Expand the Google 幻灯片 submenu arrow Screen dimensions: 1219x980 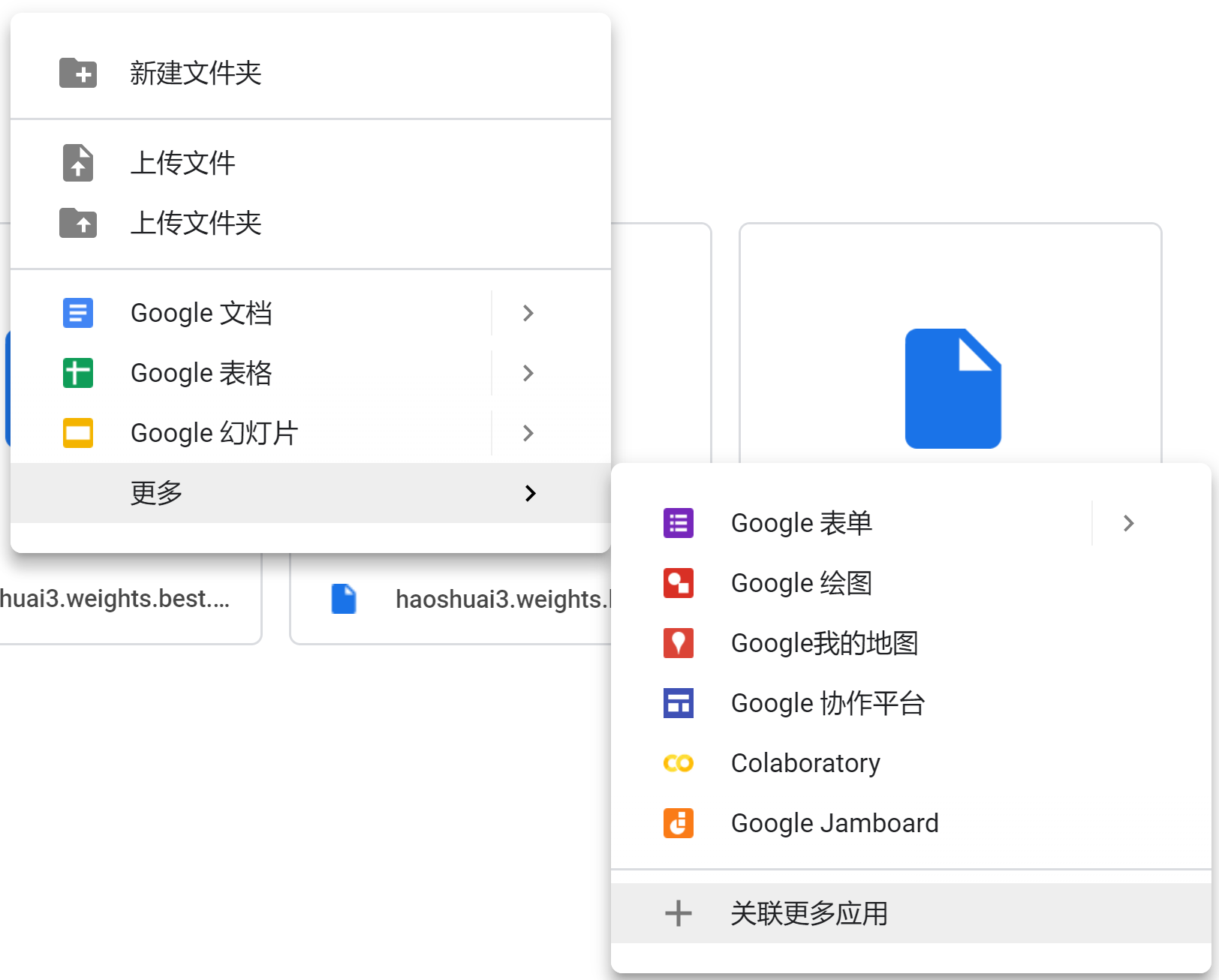point(528,433)
